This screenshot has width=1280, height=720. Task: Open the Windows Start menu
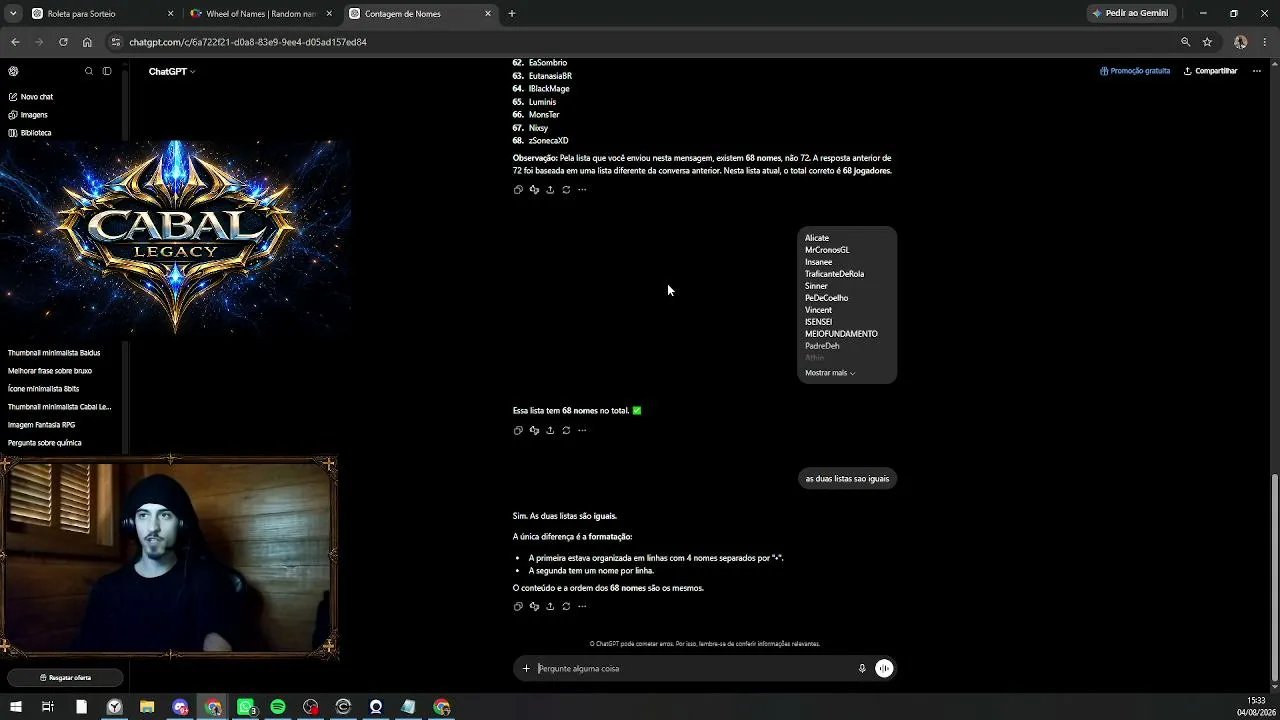tap(15, 707)
